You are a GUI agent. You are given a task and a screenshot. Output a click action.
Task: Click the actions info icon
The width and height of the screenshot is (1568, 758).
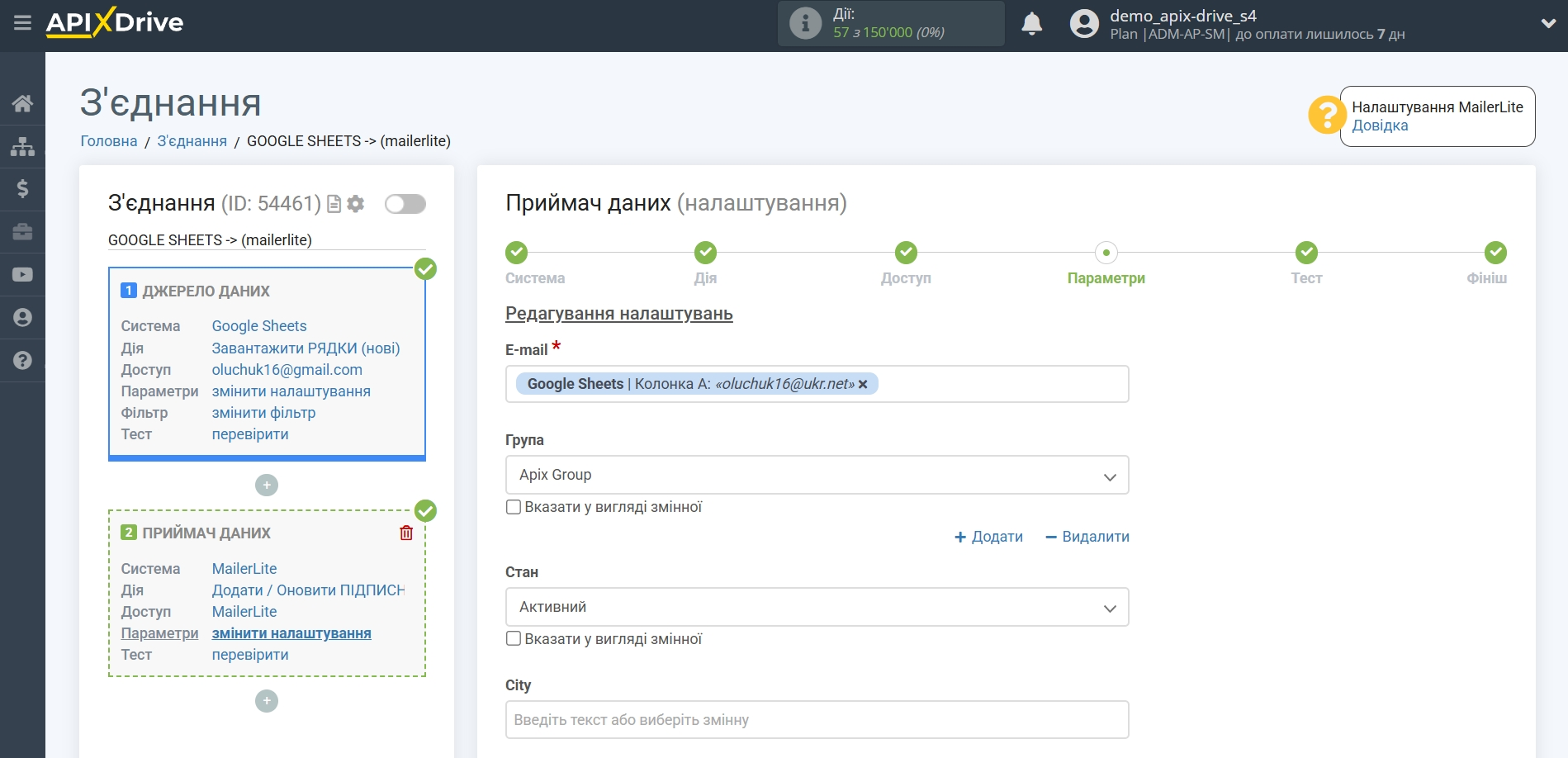pyautogui.click(x=805, y=23)
